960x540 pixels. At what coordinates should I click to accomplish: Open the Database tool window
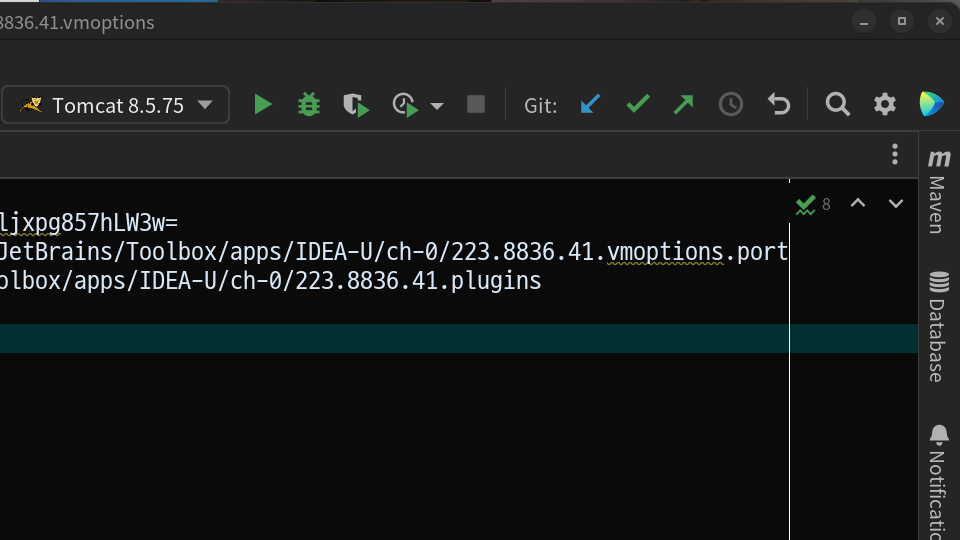click(x=939, y=327)
